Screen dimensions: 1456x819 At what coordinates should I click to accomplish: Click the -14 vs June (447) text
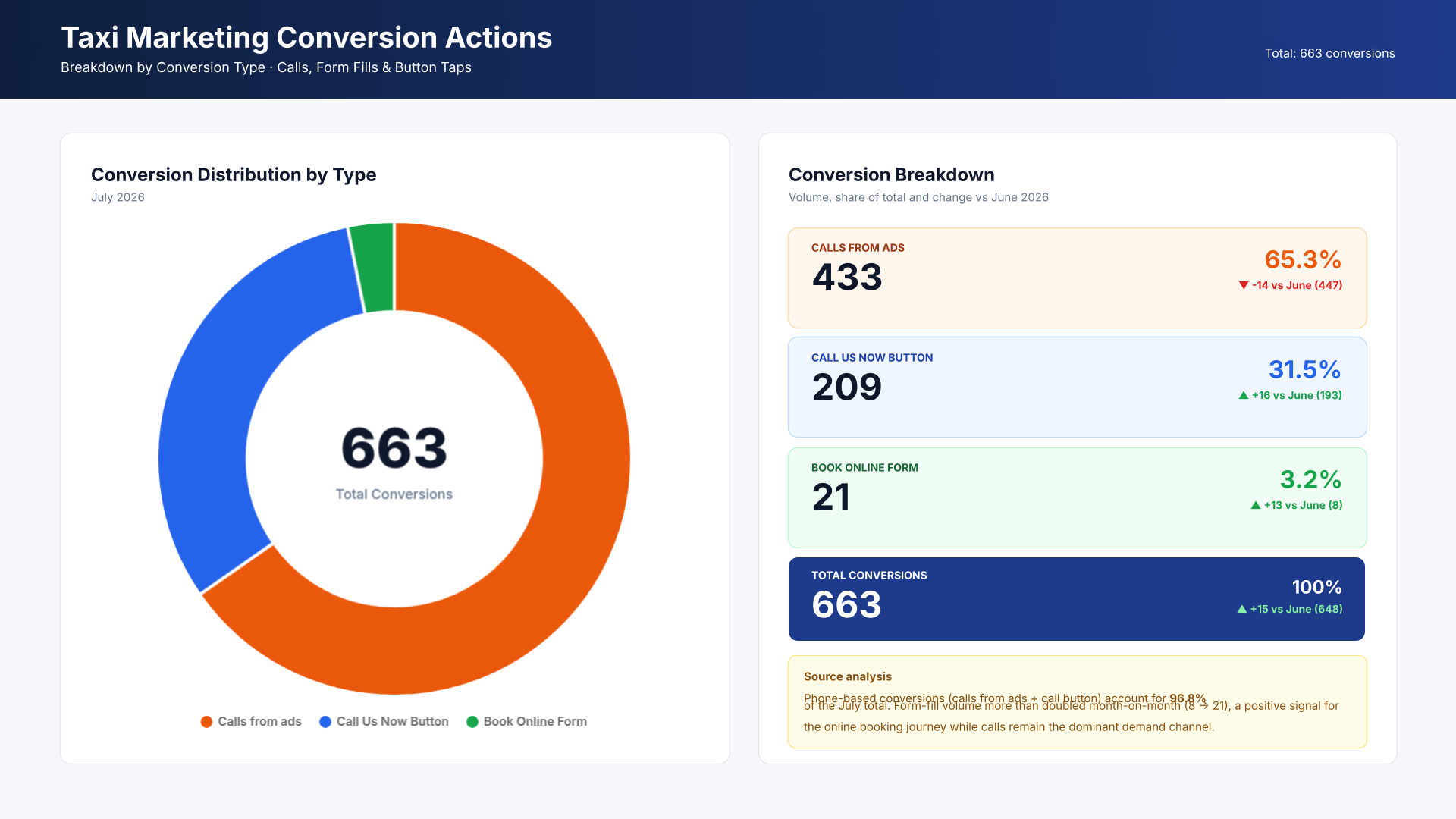point(1297,285)
